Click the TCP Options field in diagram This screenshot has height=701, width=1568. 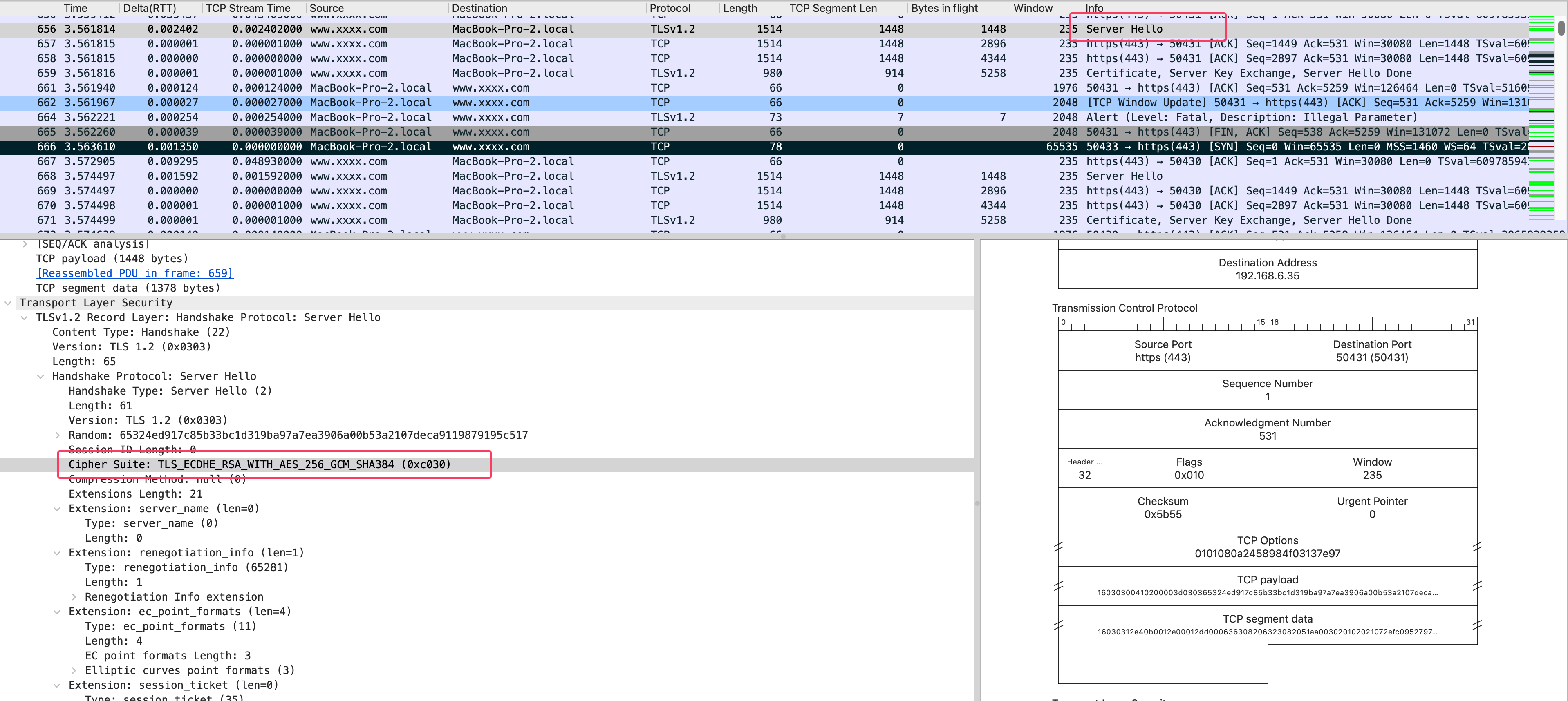pyautogui.click(x=1267, y=547)
